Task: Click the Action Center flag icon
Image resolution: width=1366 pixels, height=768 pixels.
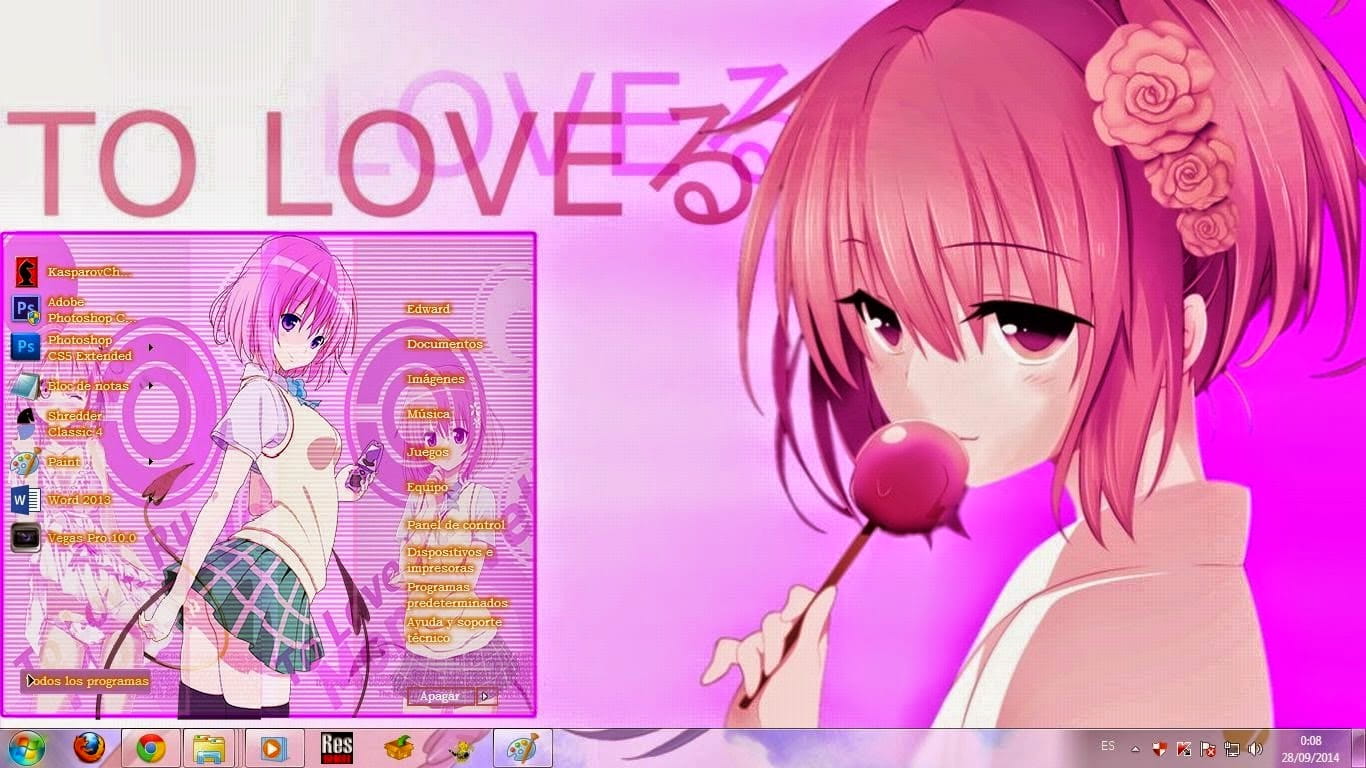Action: pyautogui.click(x=1208, y=748)
